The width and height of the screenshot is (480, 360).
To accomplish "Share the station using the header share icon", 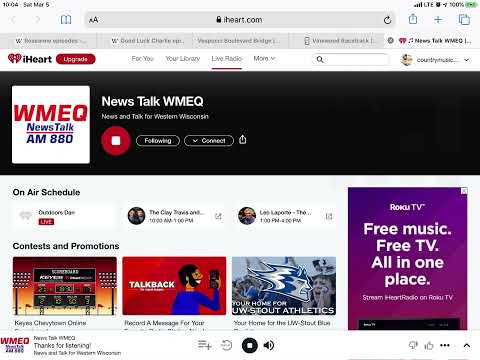I will tap(243, 140).
